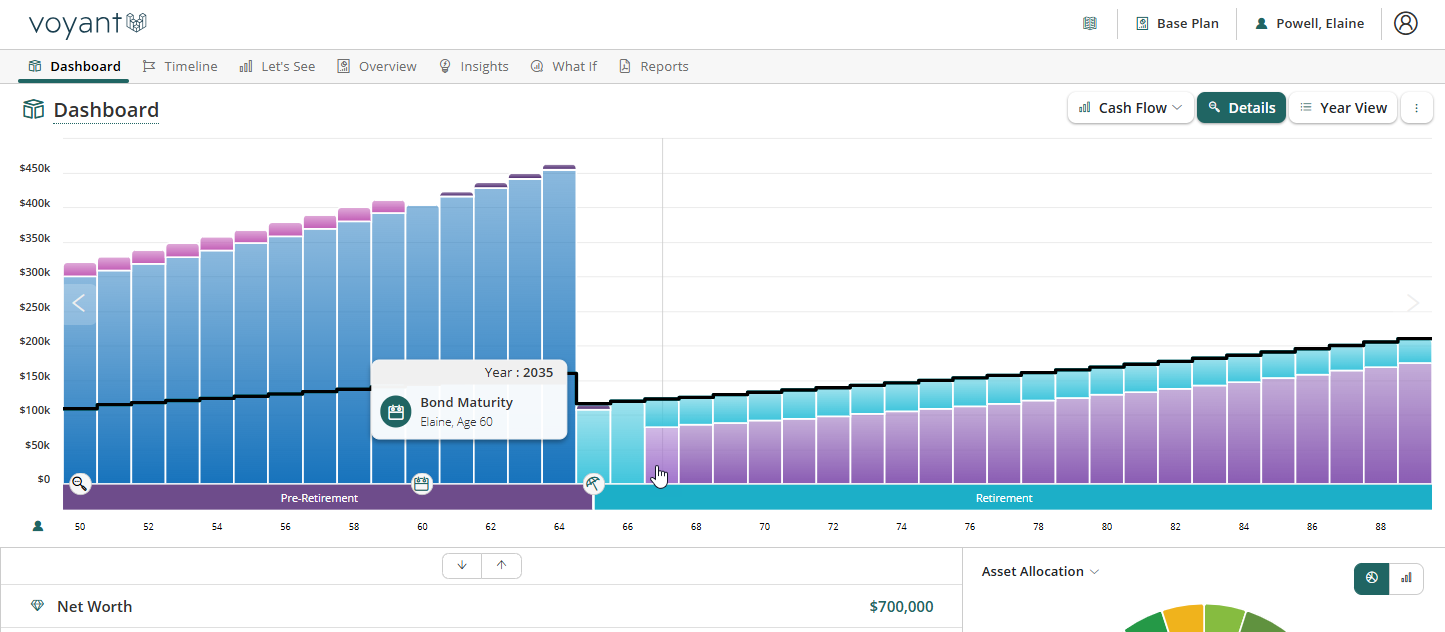This screenshot has height=632, width=1445.
Task: Go to the What If tab
Action: (x=564, y=67)
